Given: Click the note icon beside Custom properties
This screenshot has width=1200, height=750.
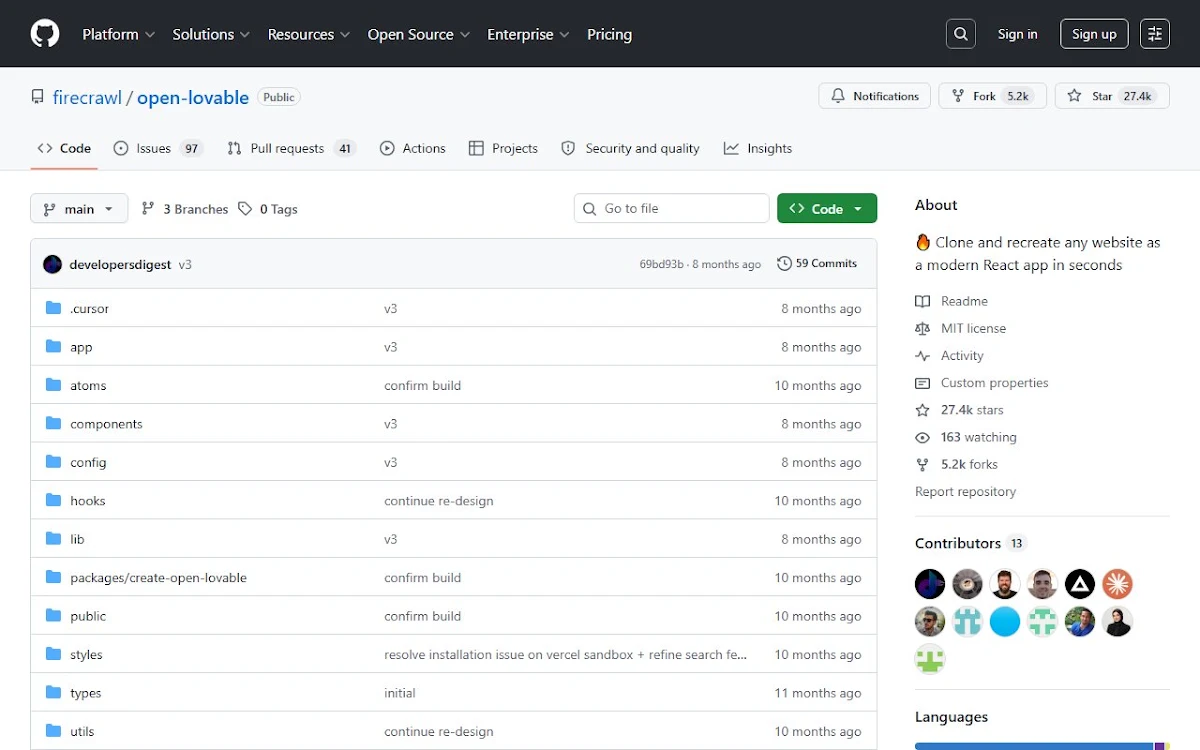Looking at the screenshot, I should (x=922, y=383).
